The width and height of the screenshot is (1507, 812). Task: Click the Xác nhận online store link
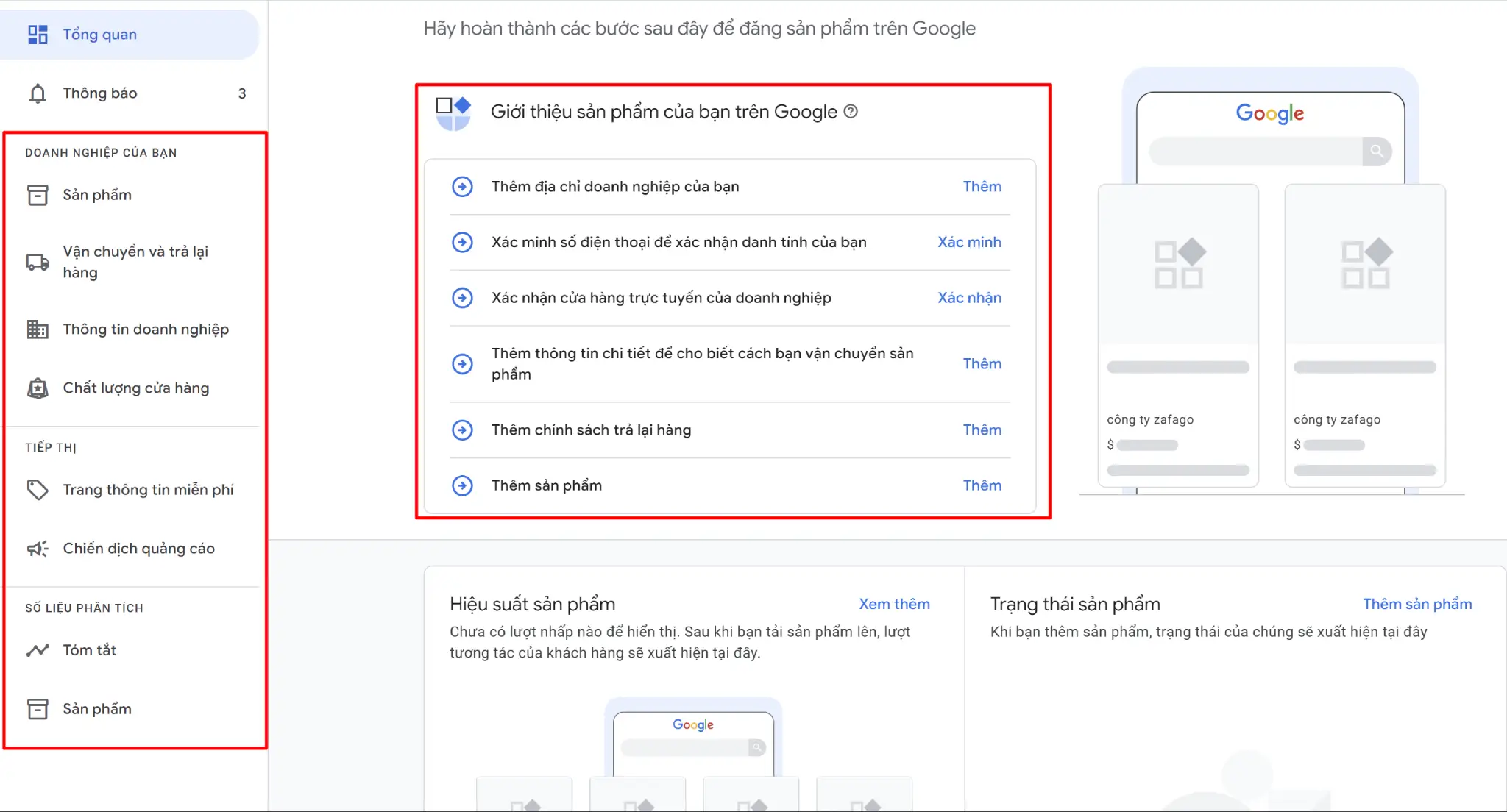point(969,298)
